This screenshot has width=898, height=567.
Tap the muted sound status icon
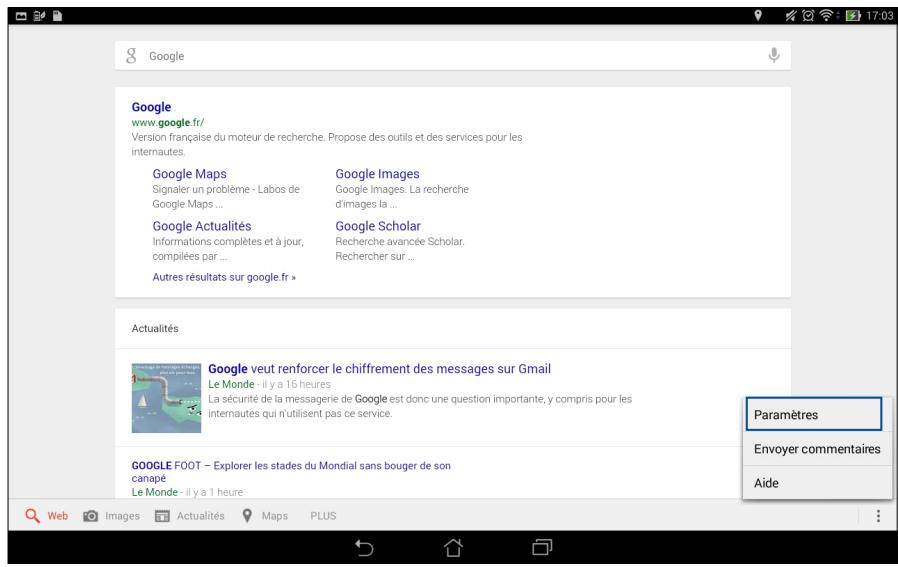pyautogui.click(x=791, y=15)
